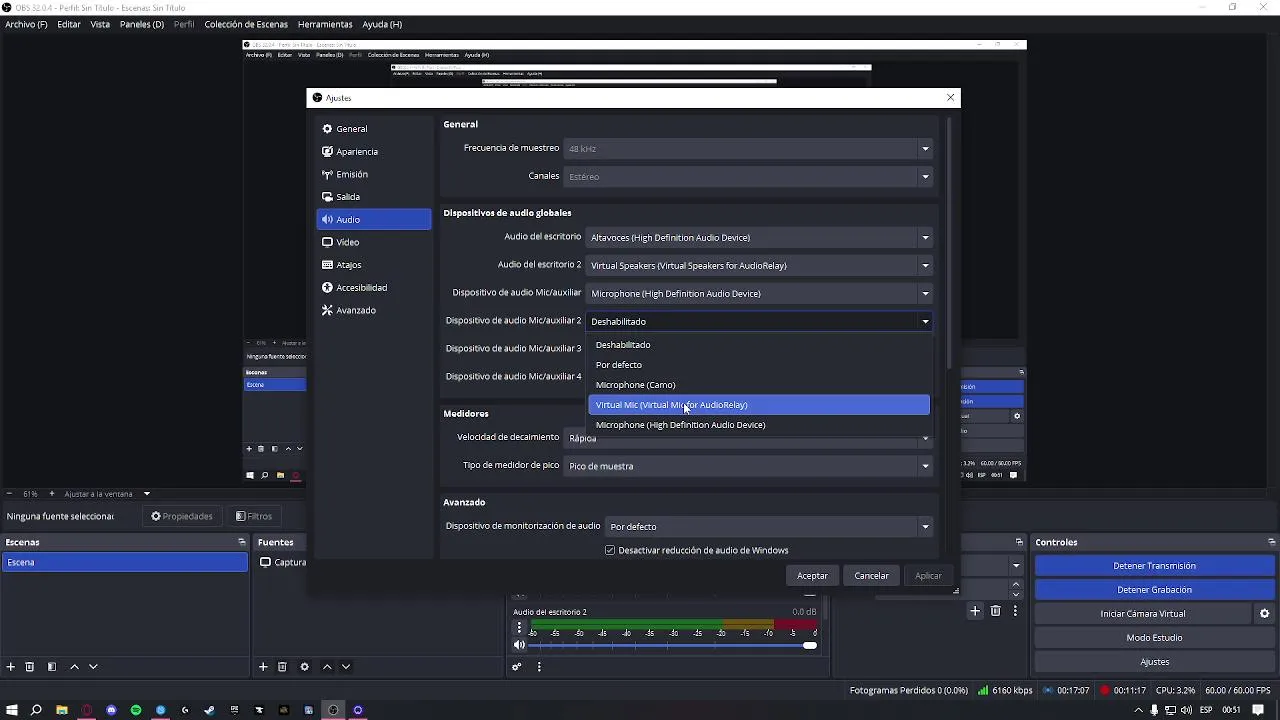Image resolution: width=1280 pixels, height=720 pixels.
Task: Open Dispositivo de audio Mic/auxiliar dropdown
Action: tap(759, 294)
